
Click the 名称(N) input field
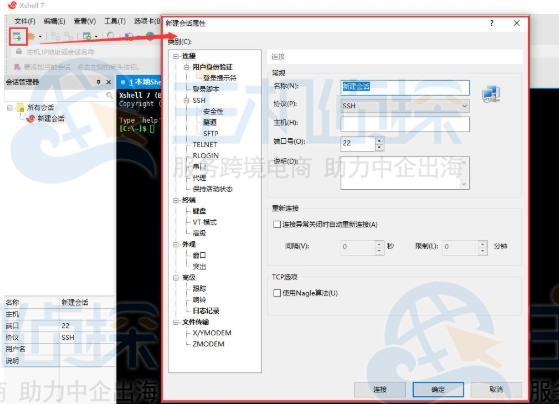click(405, 88)
